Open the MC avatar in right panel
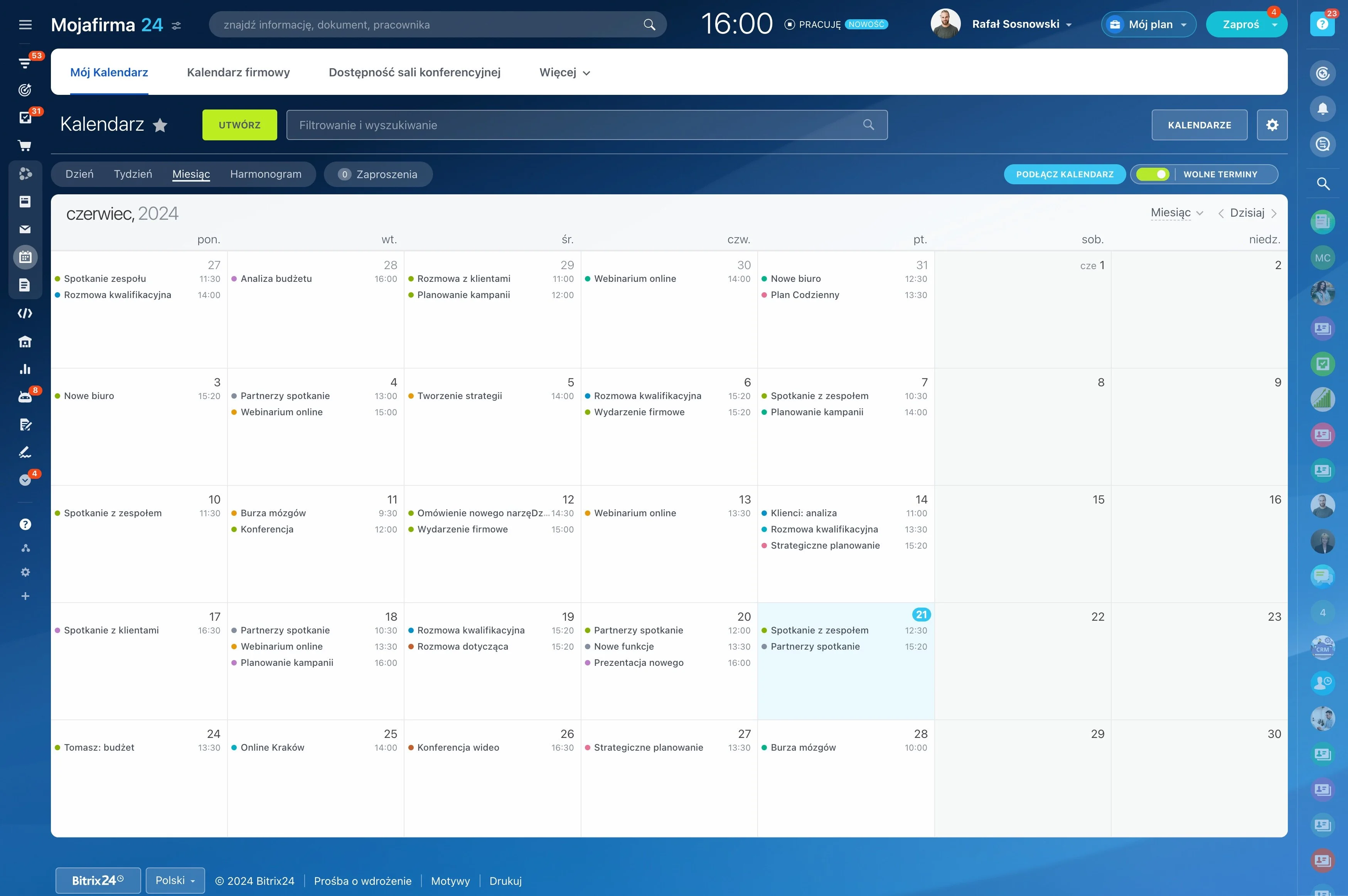The width and height of the screenshot is (1348, 896). tap(1322, 258)
